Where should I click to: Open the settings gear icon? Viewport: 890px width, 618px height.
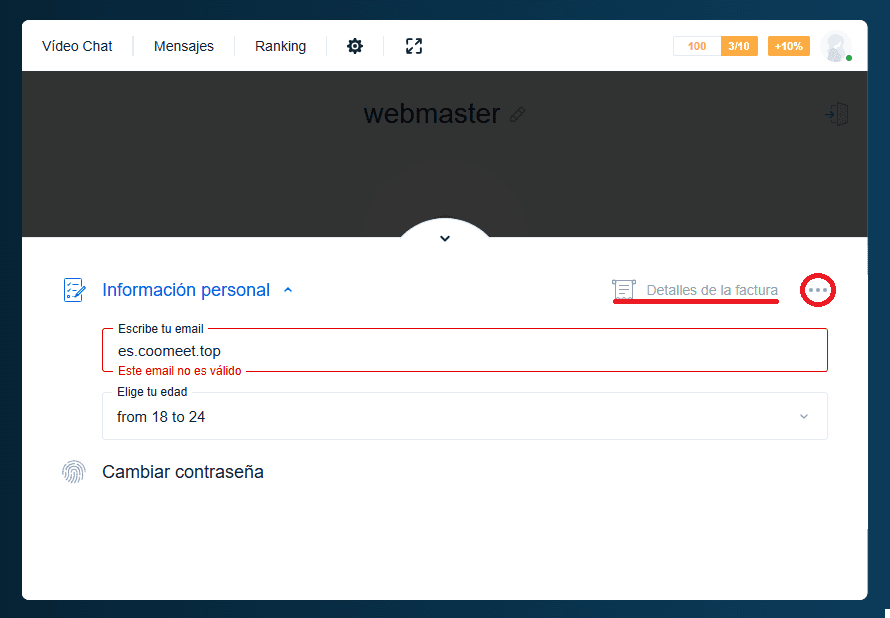pos(355,46)
